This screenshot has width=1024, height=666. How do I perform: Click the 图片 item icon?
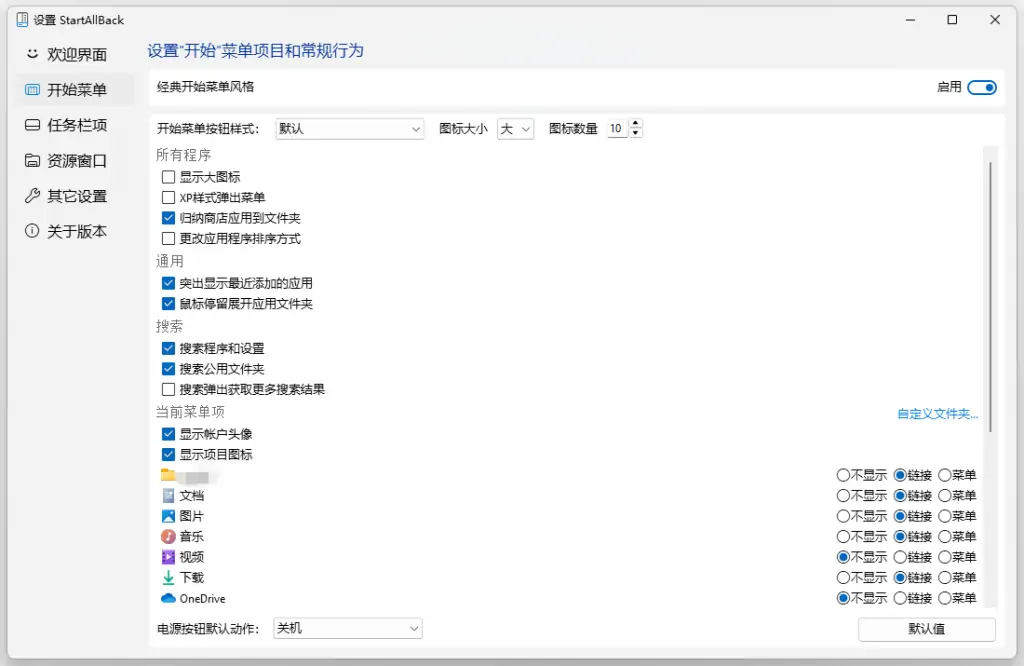tap(168, 516)
